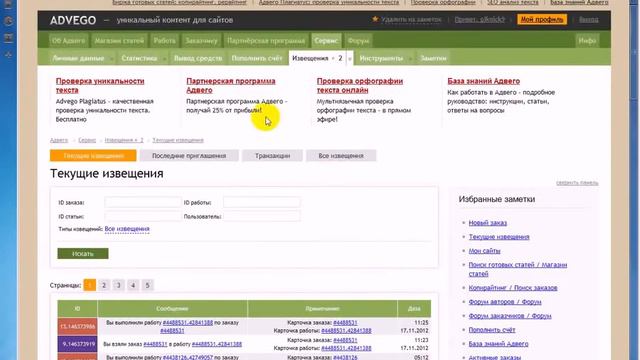Open 'Форум заказчиков / Форум' note link
640x360 pixels.
pyautogui.click(x=510, y=316)
